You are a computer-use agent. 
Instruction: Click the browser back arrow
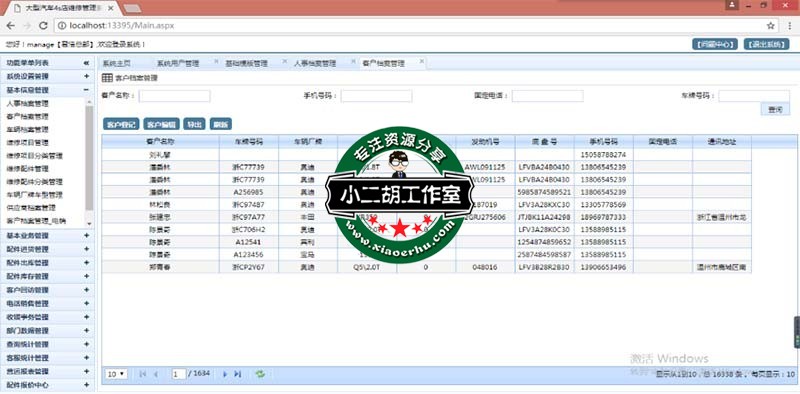coord(11,26)
